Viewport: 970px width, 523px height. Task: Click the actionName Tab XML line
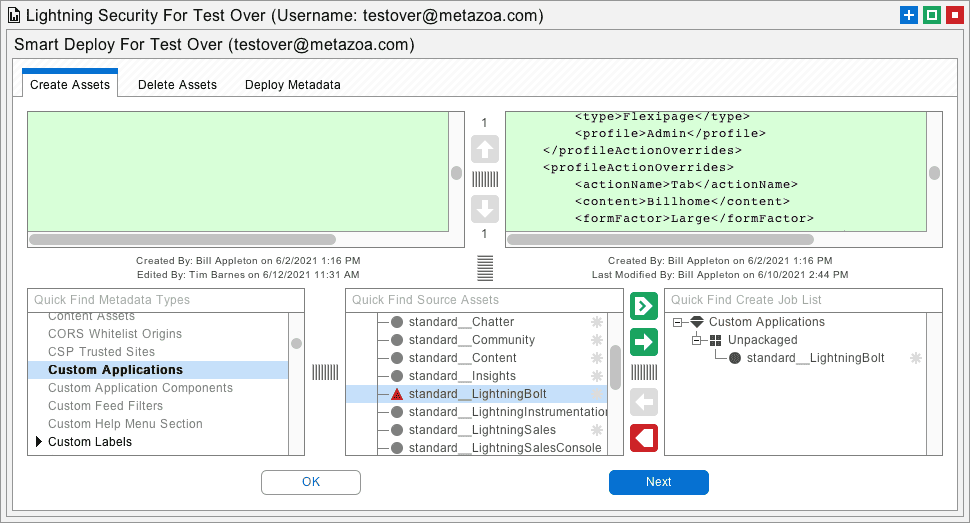click(x=686, y=184)
